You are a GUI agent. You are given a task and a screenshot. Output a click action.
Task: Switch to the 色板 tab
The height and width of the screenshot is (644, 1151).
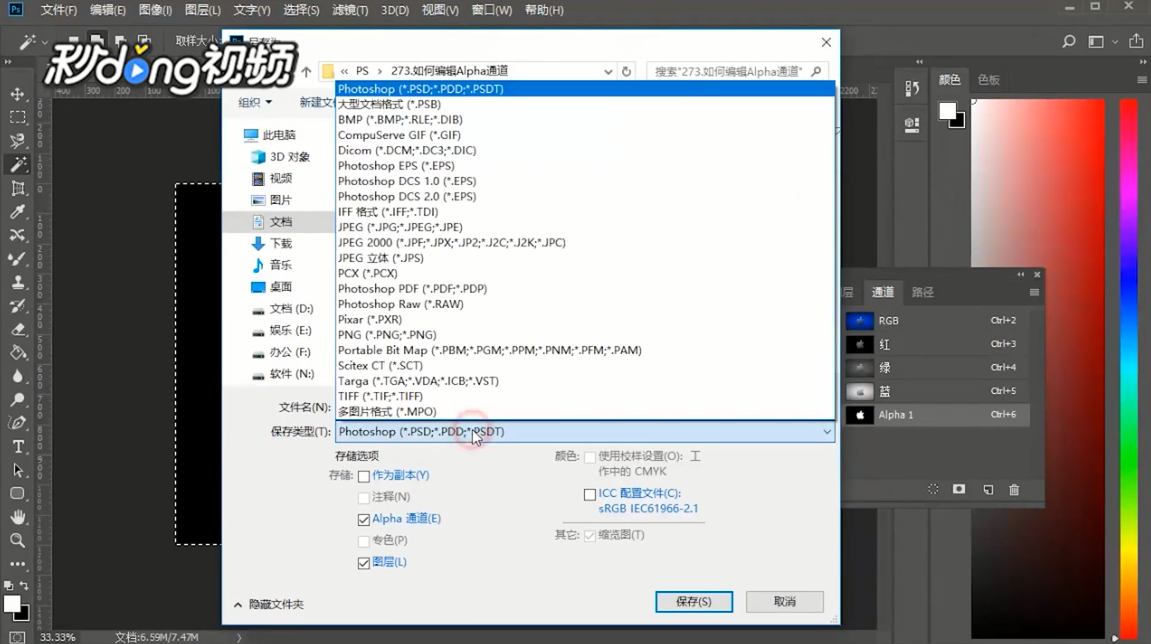click(x=989, y=79)
